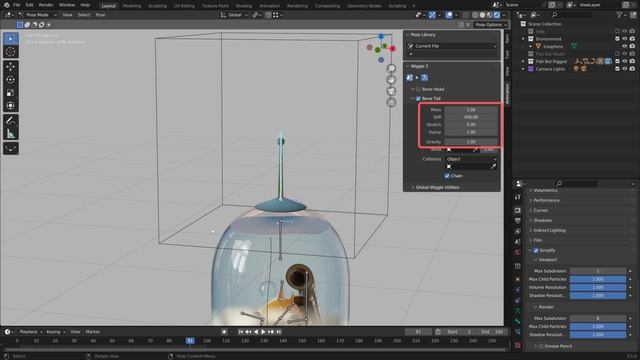640x360 pixels.
Task: Open Collisions Object type dropdown
Action: [471, 159]
